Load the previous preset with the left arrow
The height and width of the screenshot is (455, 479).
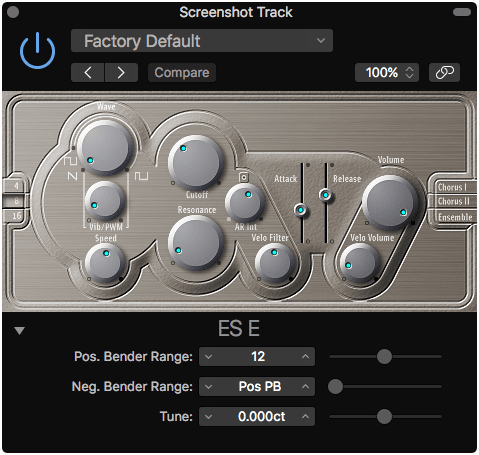88,72
